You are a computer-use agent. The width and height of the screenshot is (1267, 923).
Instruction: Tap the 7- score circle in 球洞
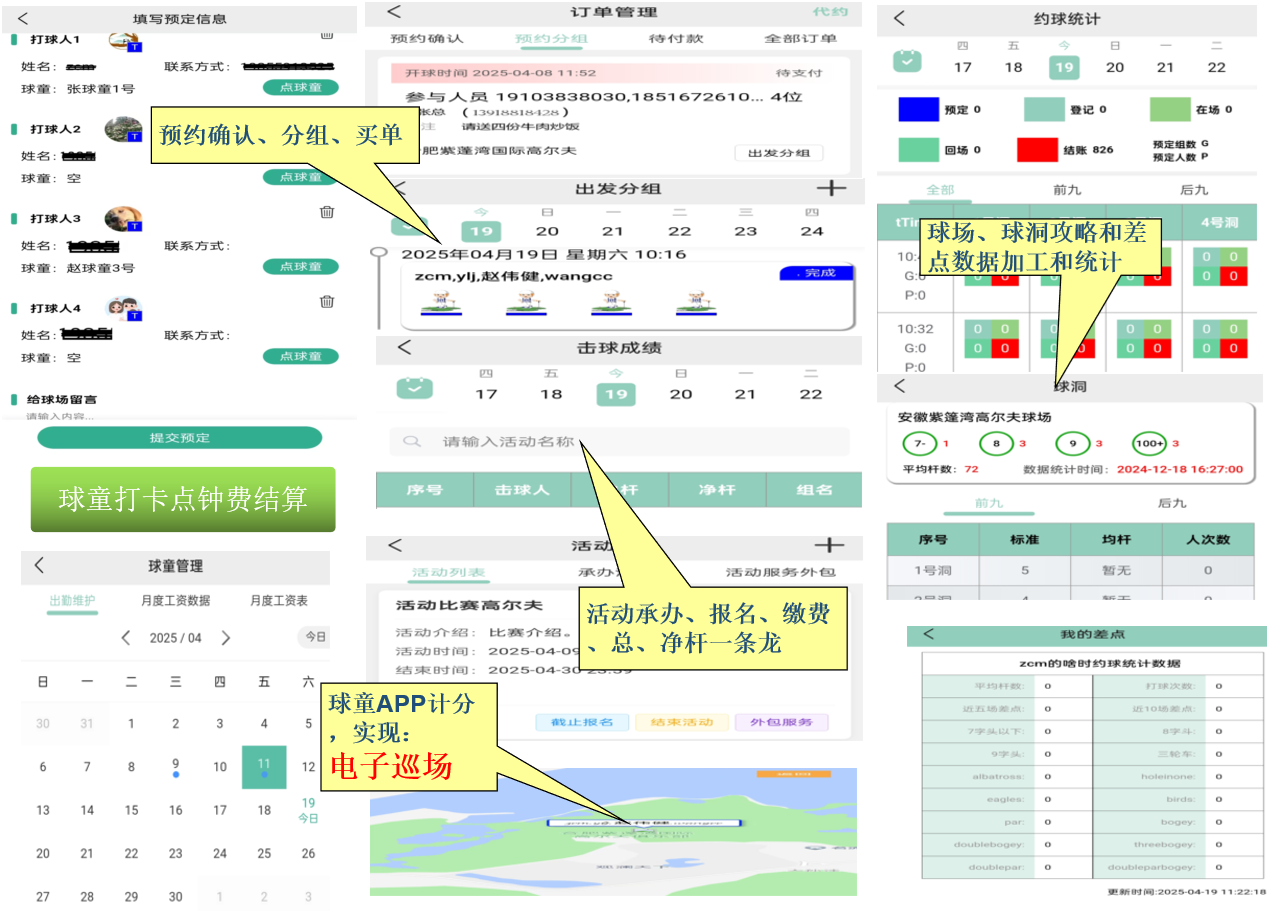920,443
